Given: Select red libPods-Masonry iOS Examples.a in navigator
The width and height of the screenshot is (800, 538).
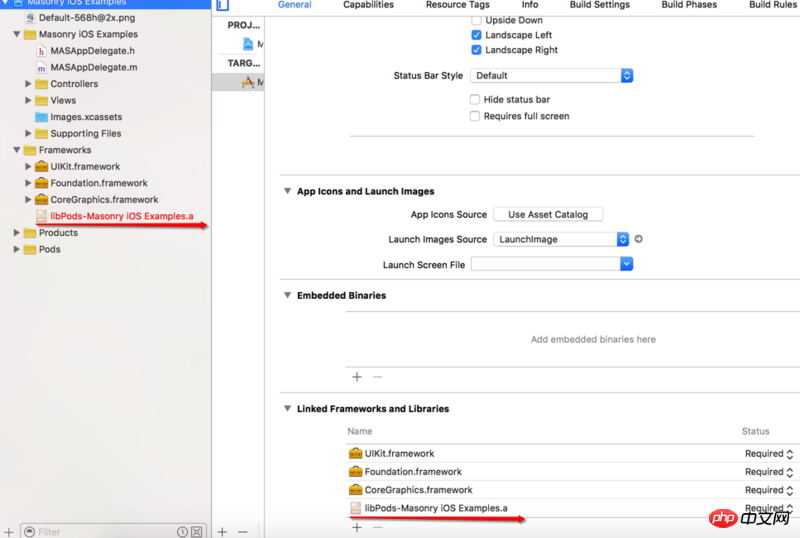Looking at the screenshot, I should [x=121, y=216].
